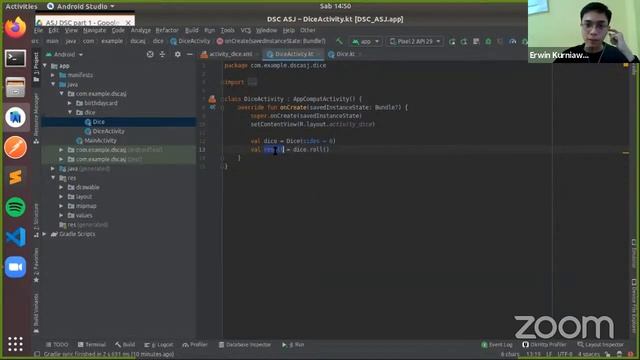
Task: Expand the drawable folder
Action: (61, 187)
